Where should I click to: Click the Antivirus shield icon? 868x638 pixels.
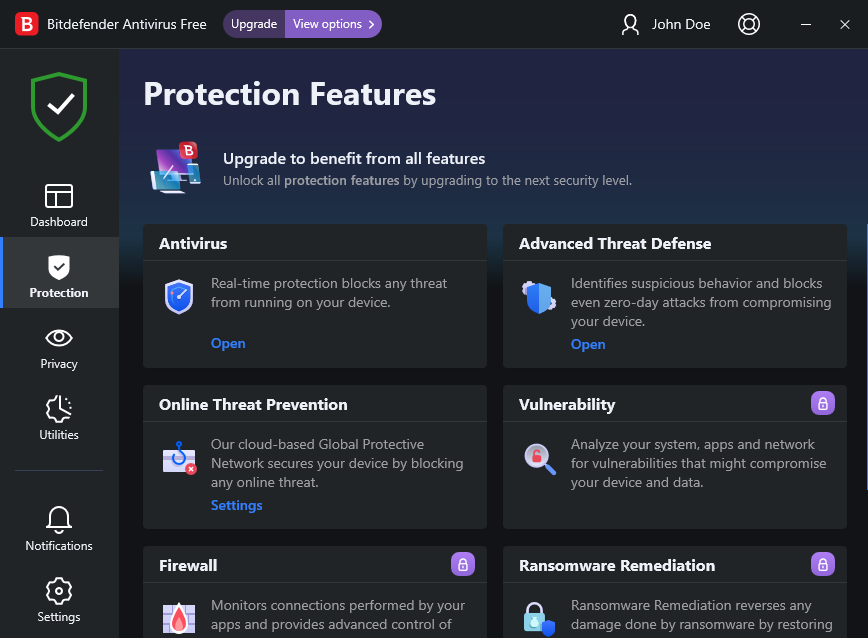click(x=179, y=297)
